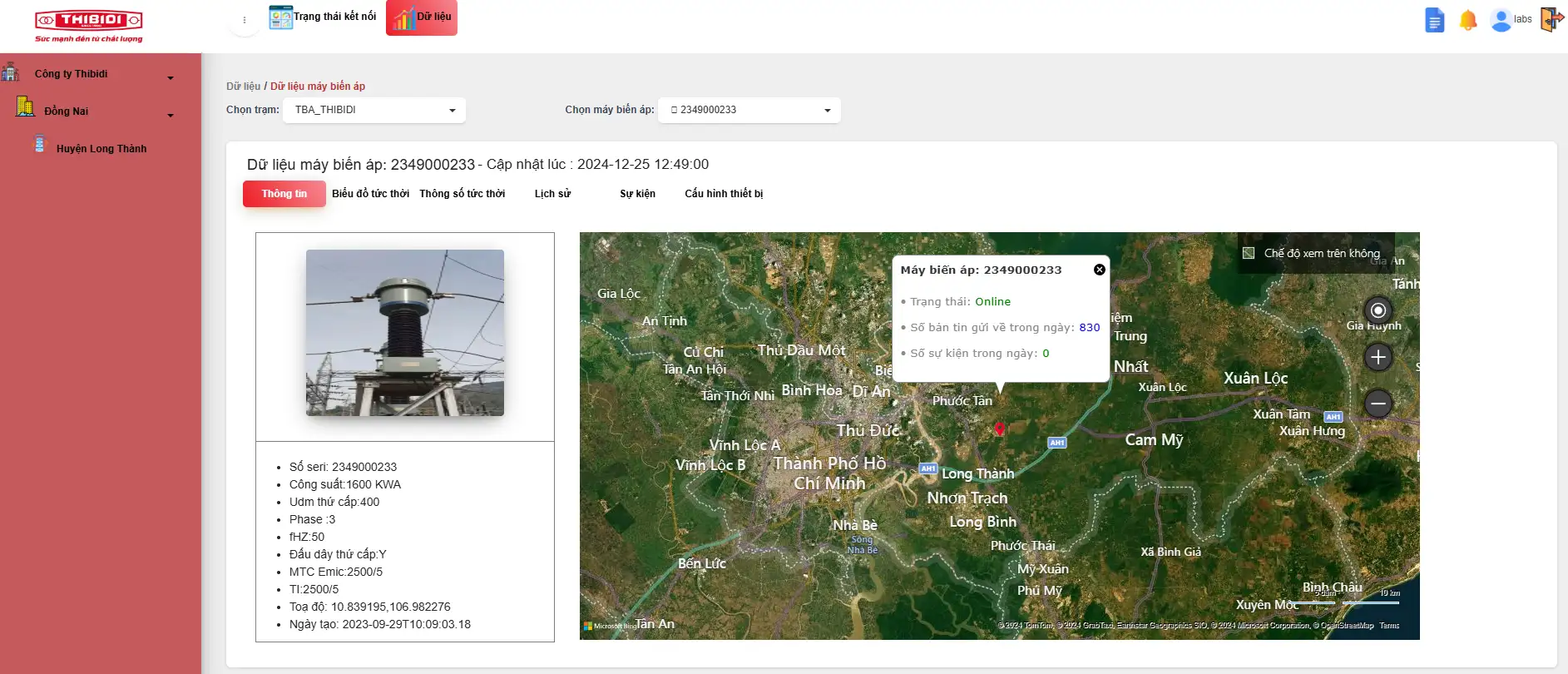Open the Chọn máy biến áp dropdown
The image size is (1568, 674).
click(749, 110)
